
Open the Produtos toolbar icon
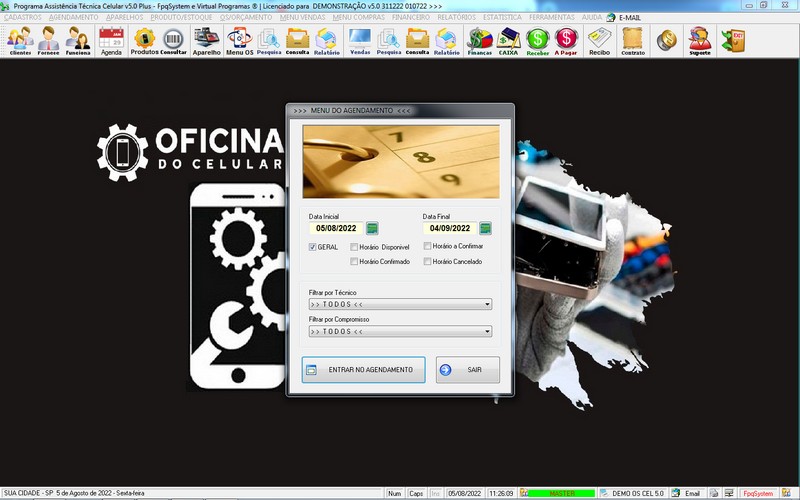pyautogui.click(x=144, y=41)
